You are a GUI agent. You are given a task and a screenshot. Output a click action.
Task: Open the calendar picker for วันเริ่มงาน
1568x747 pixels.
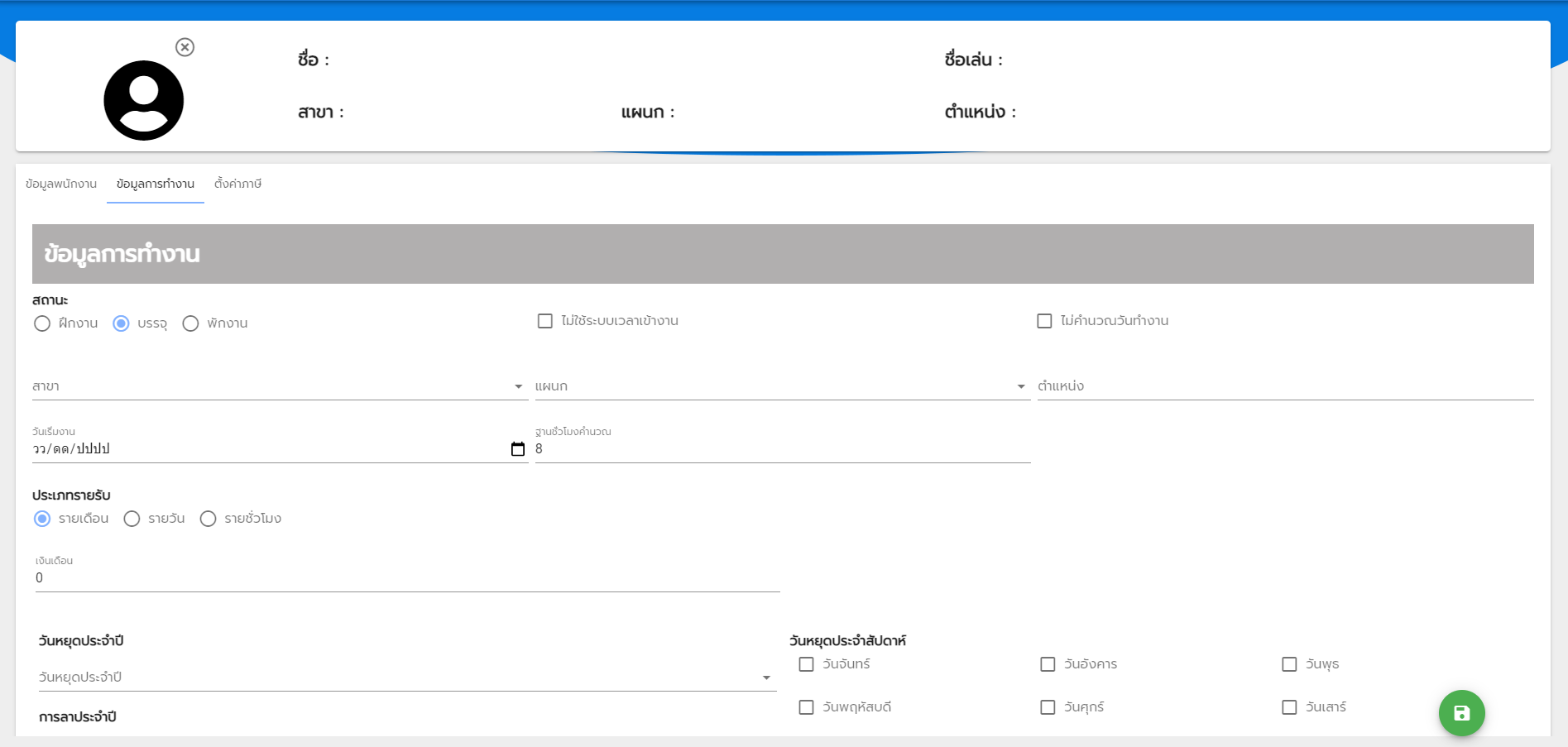pos(518,449)
